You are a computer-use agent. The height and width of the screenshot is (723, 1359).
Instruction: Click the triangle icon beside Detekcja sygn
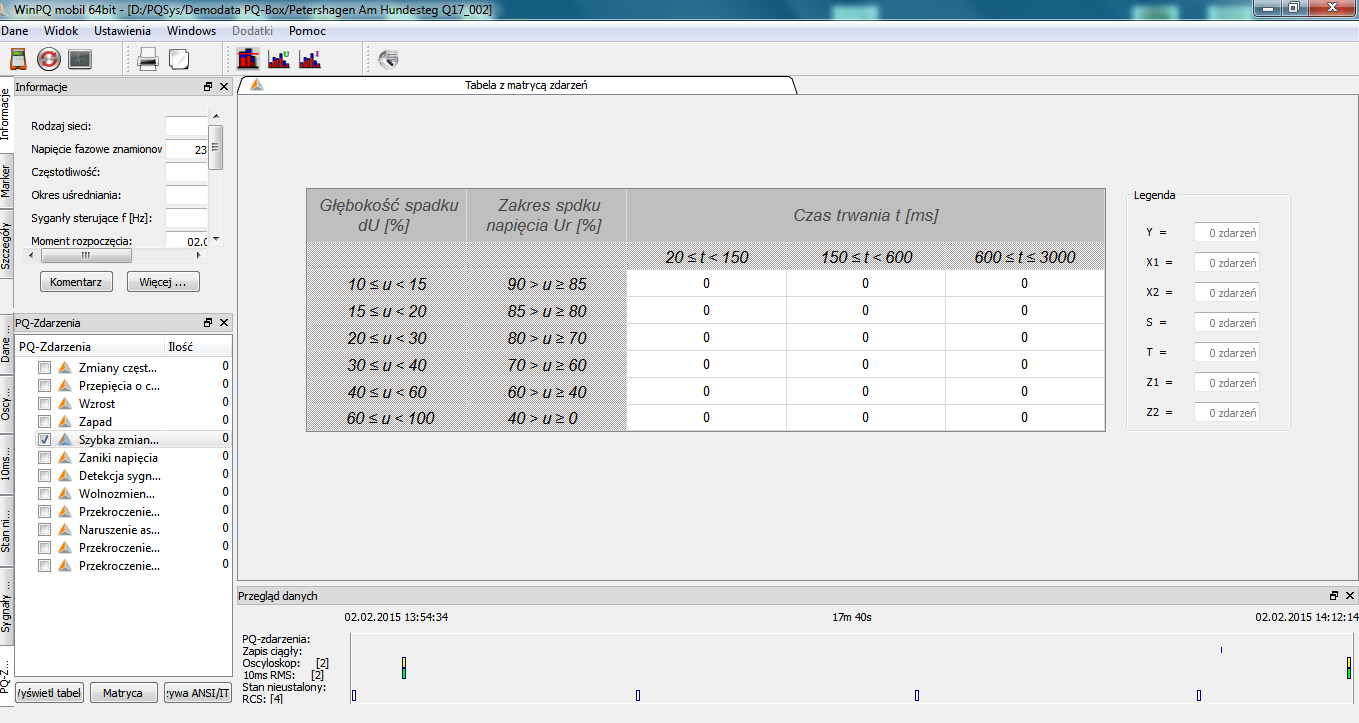pyautogui.click(x=65, y=476)
